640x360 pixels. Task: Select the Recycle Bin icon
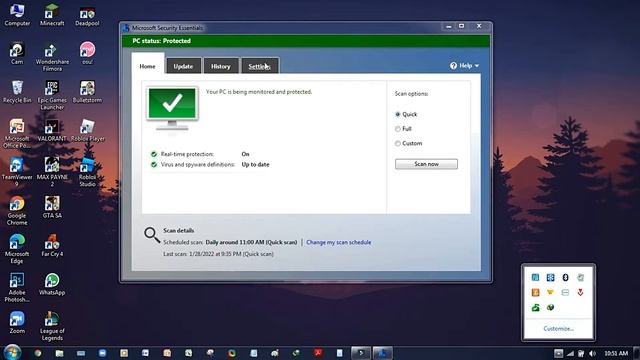[x=17, y=91]
